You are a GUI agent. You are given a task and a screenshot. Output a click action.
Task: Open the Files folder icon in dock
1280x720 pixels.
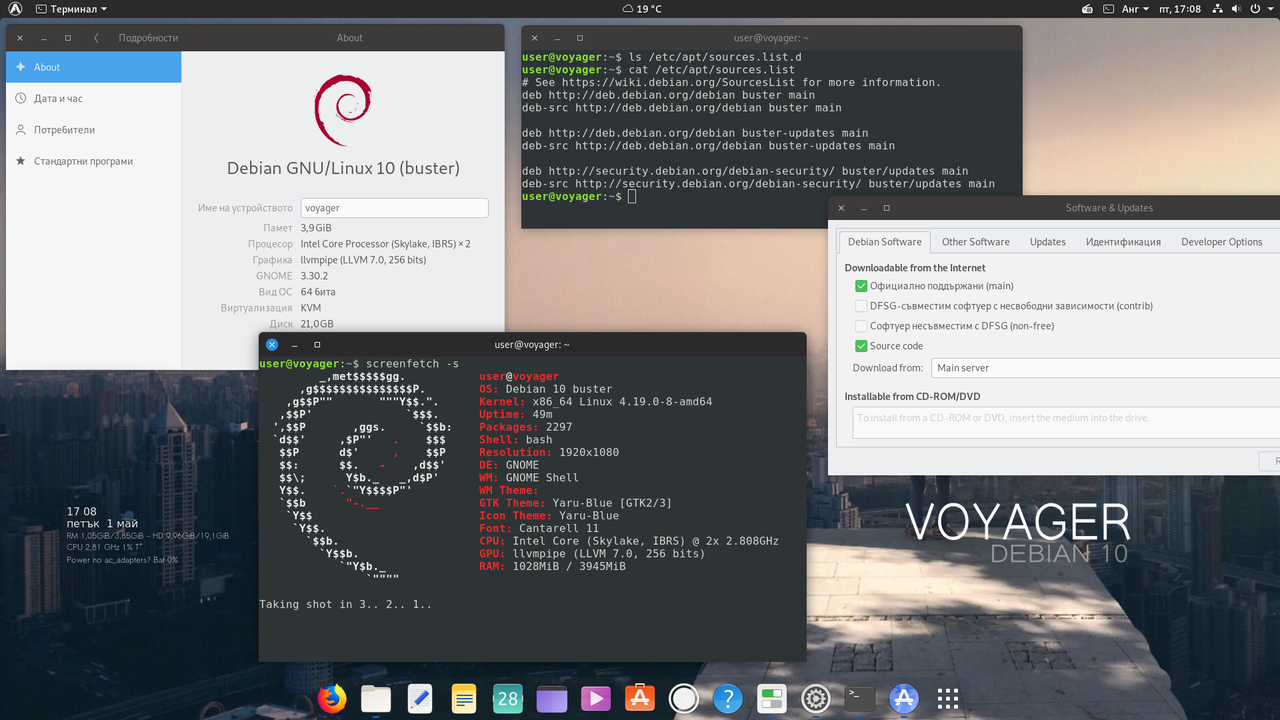pyautogui.click(x=376, y=698)
